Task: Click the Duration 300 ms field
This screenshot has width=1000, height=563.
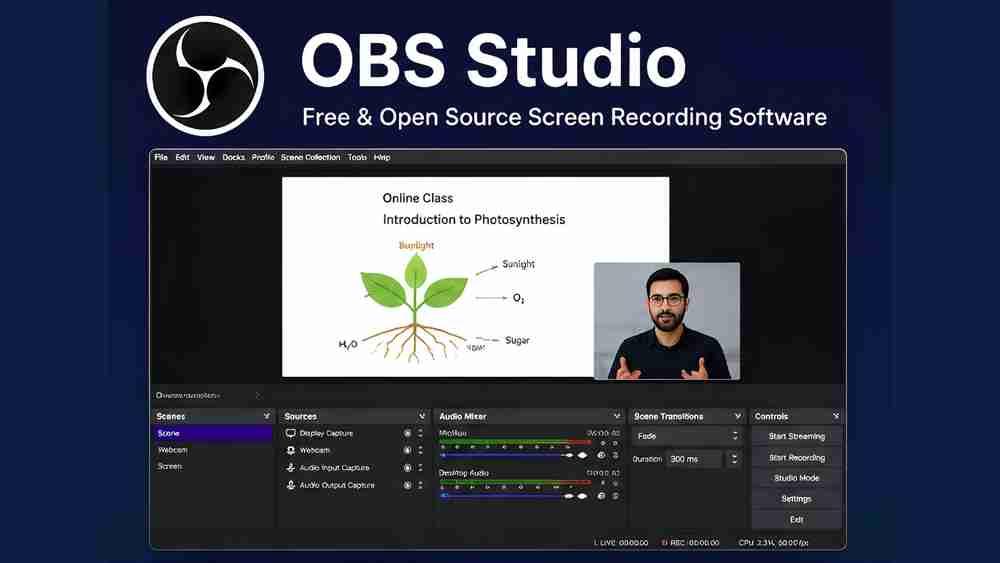Action: point(695,459)
